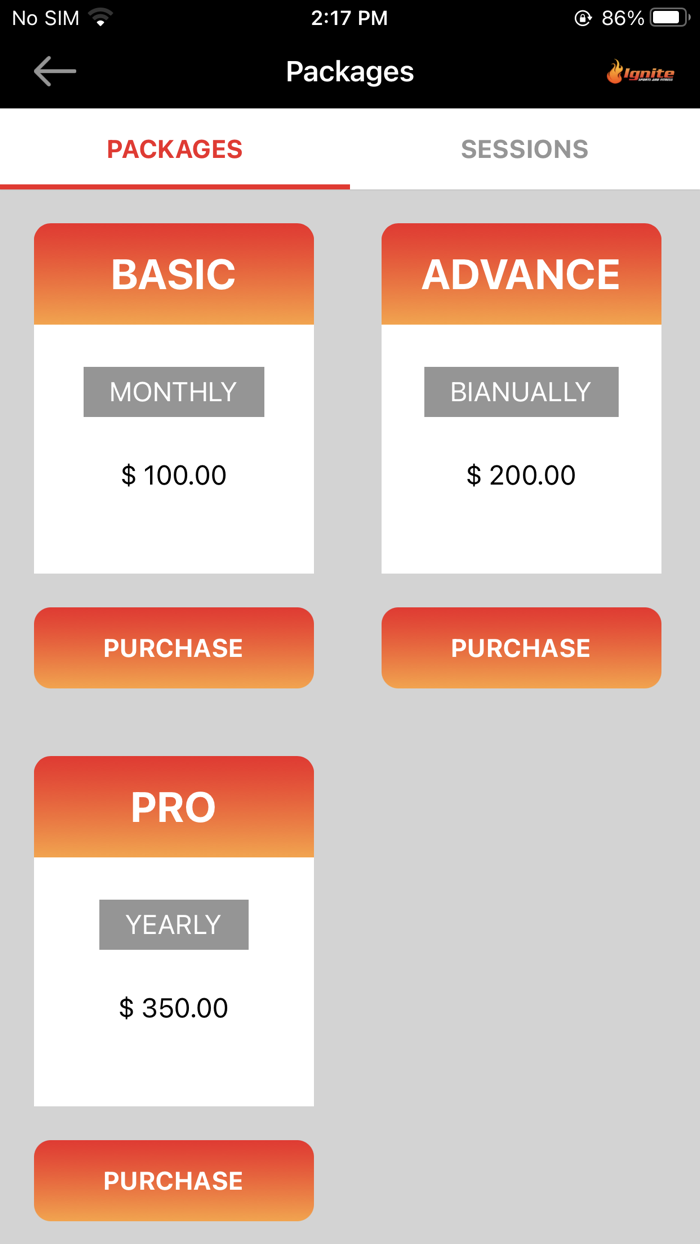Tap the $ 350.00 price
The width and height of the screenshot is (700, 1244).
coord(174,1008)
